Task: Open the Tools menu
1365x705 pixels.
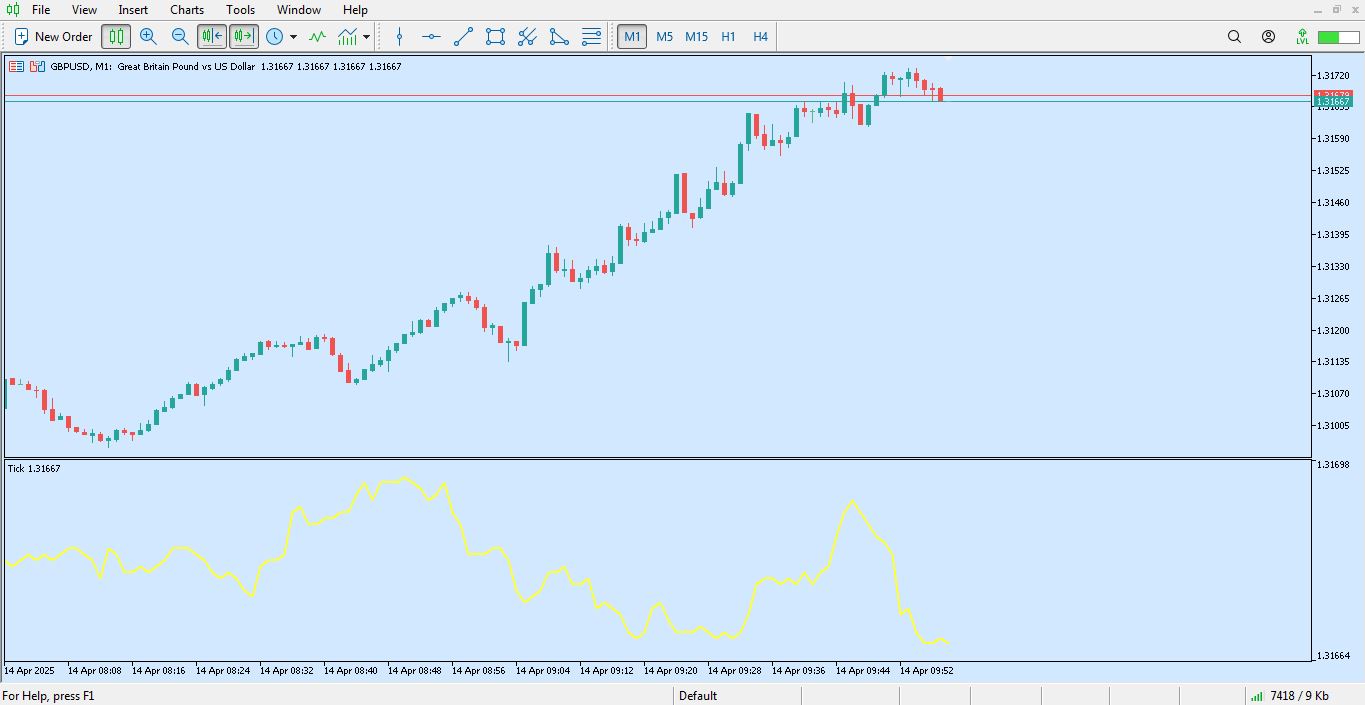Action: click(x=240, y=10)
